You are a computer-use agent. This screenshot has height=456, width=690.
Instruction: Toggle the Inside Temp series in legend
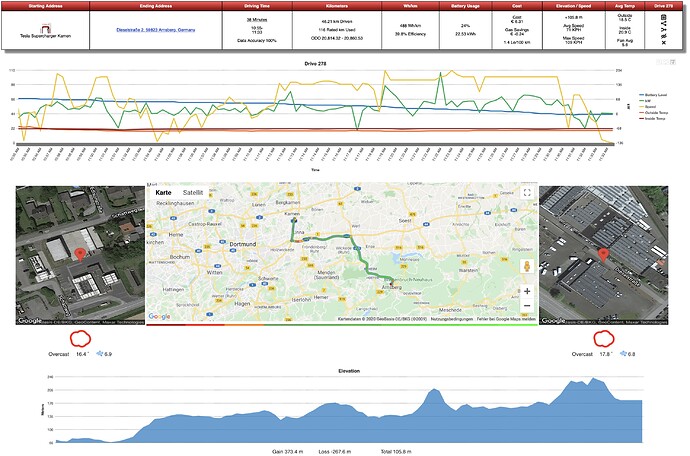(652, 118)
